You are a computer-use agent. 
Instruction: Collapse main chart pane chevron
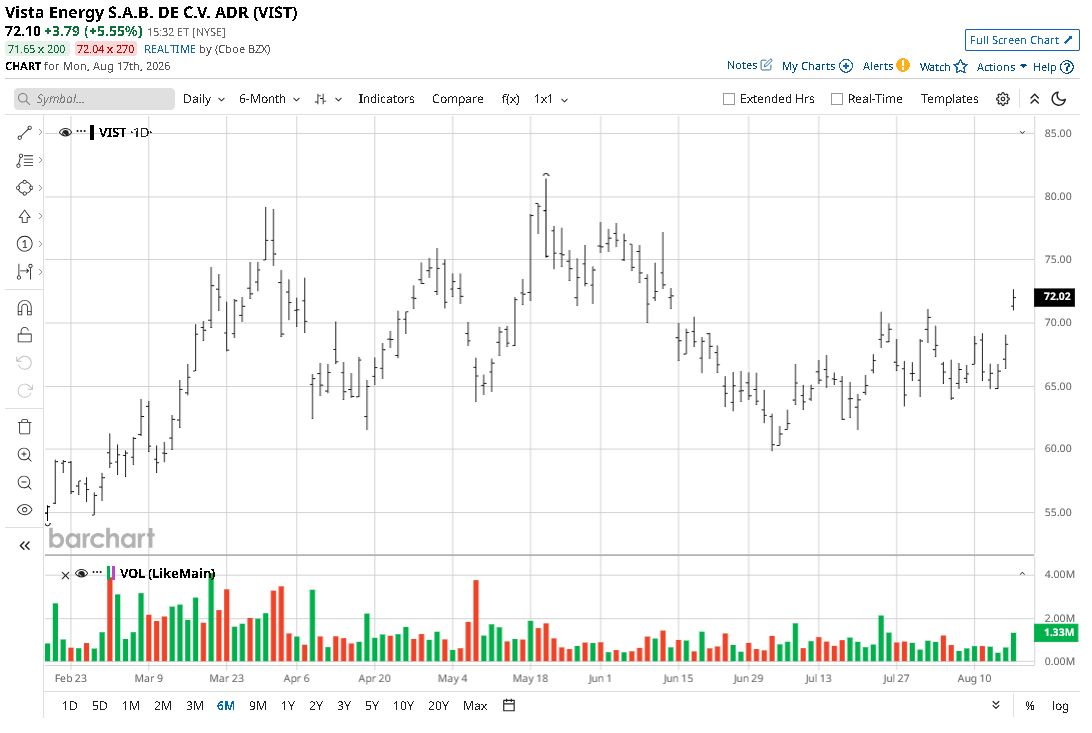coord(1022,132)
